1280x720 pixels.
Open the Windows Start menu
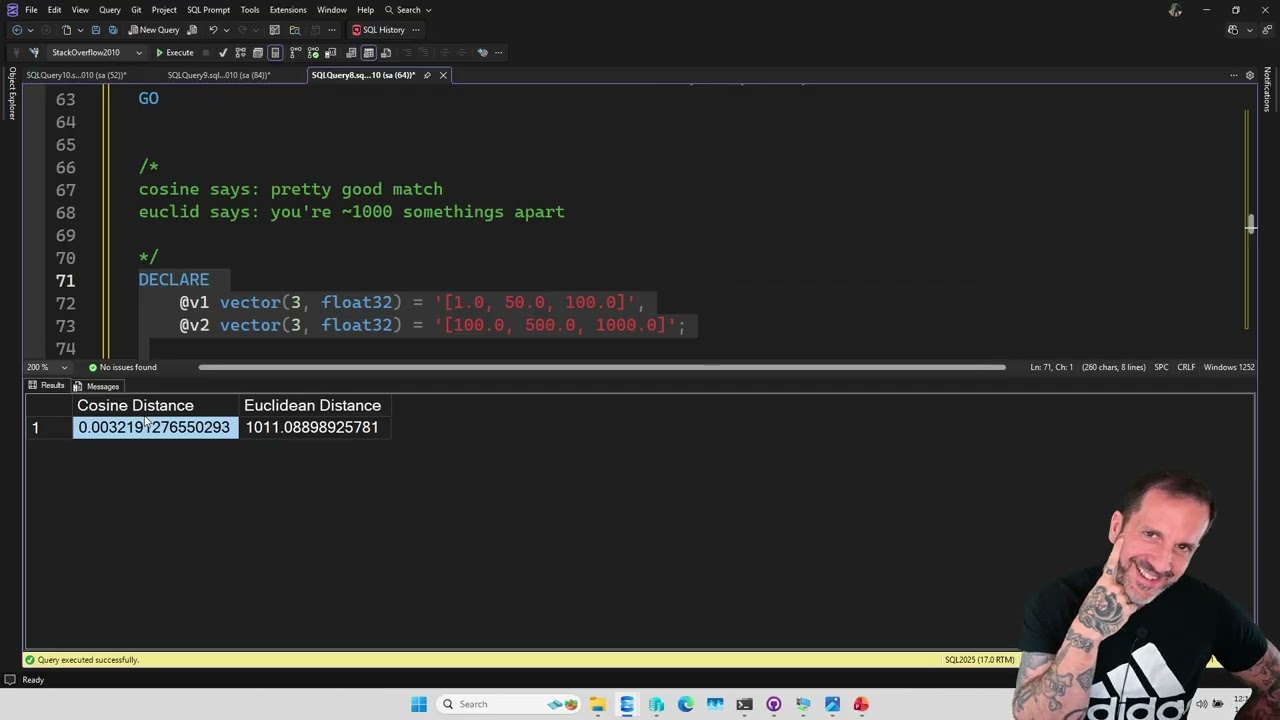coord(419,704)
